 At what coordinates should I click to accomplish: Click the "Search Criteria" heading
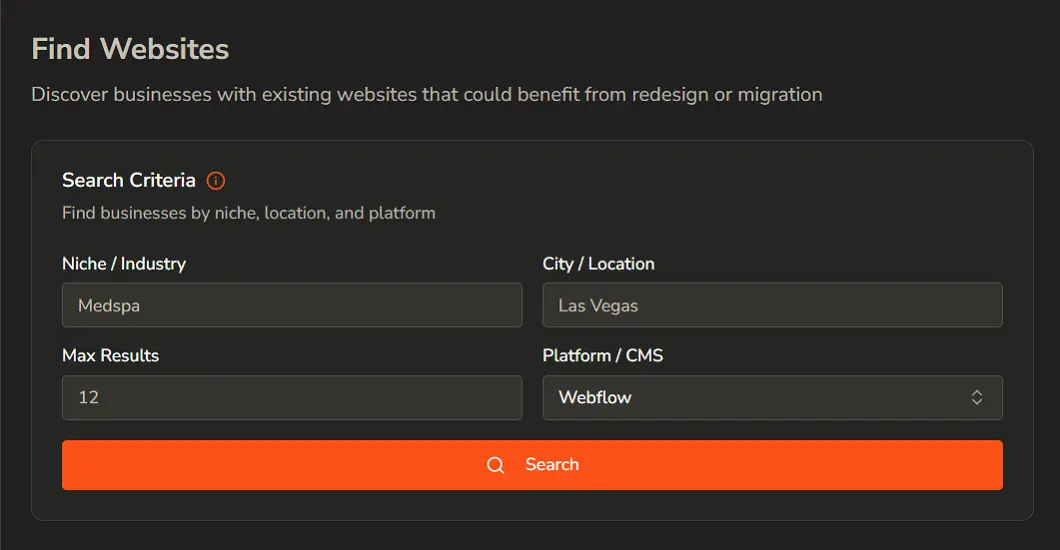(129, 181)
